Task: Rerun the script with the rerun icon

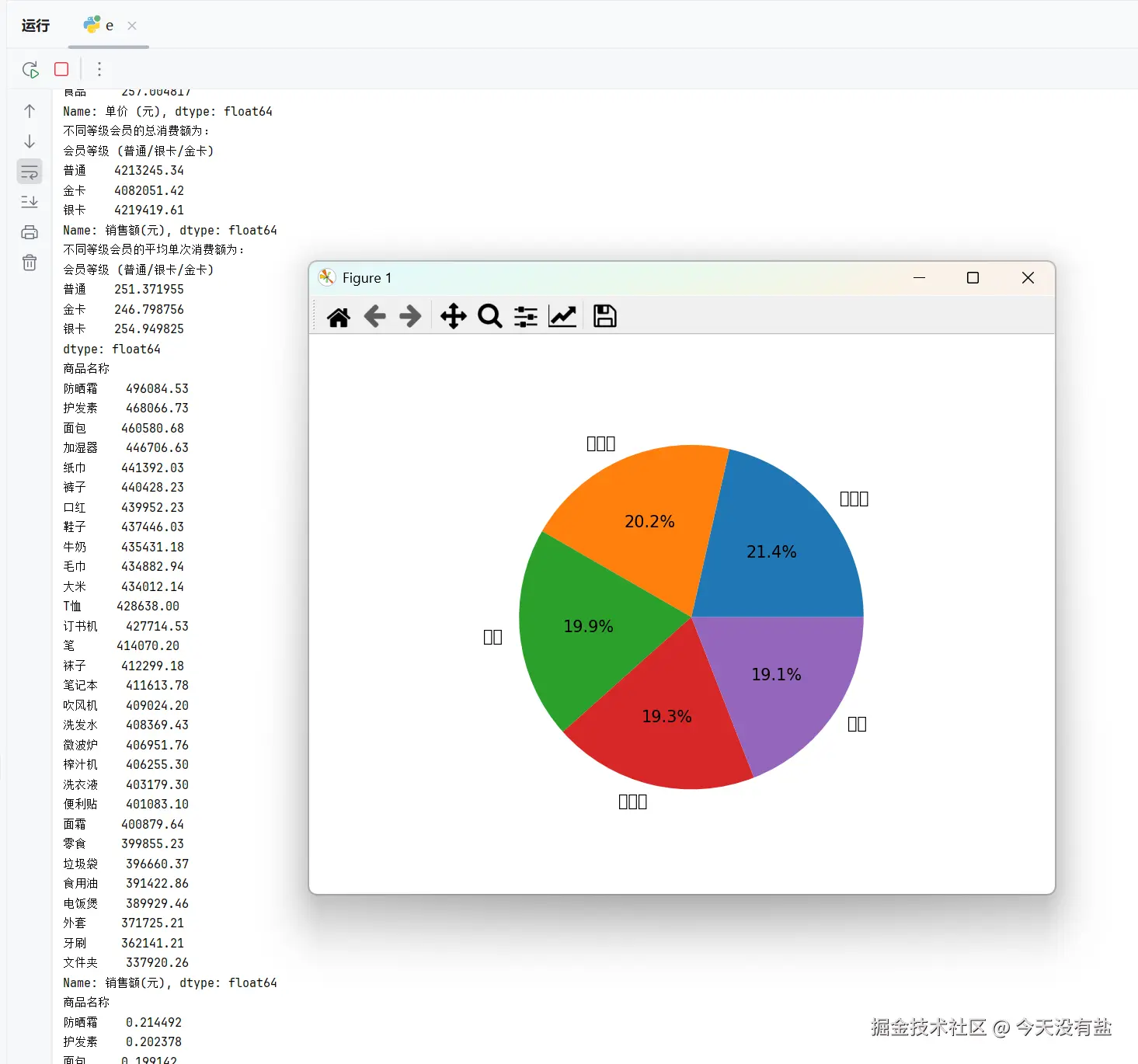Action: (x=30, y=69)
